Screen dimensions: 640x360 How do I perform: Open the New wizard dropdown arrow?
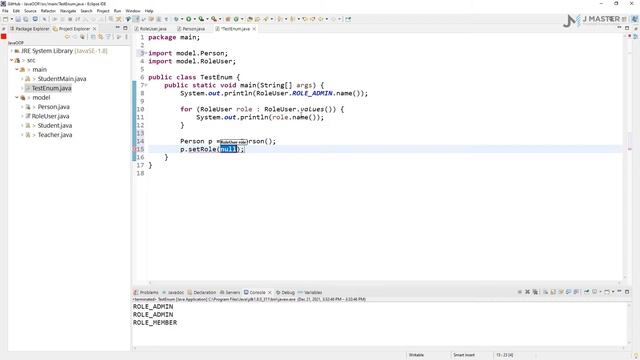[11, 19]
